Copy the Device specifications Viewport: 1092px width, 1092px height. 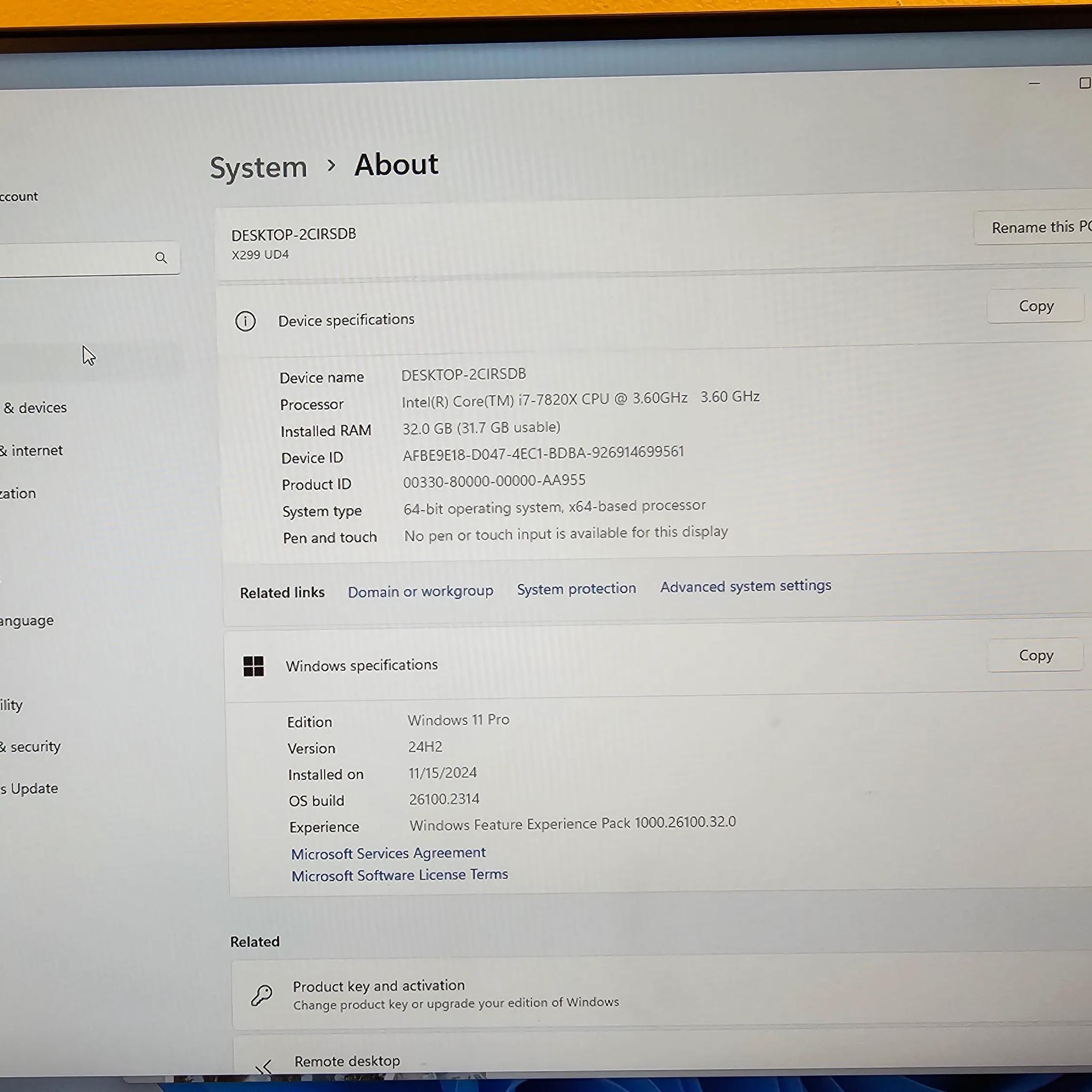coord(1036,306)
